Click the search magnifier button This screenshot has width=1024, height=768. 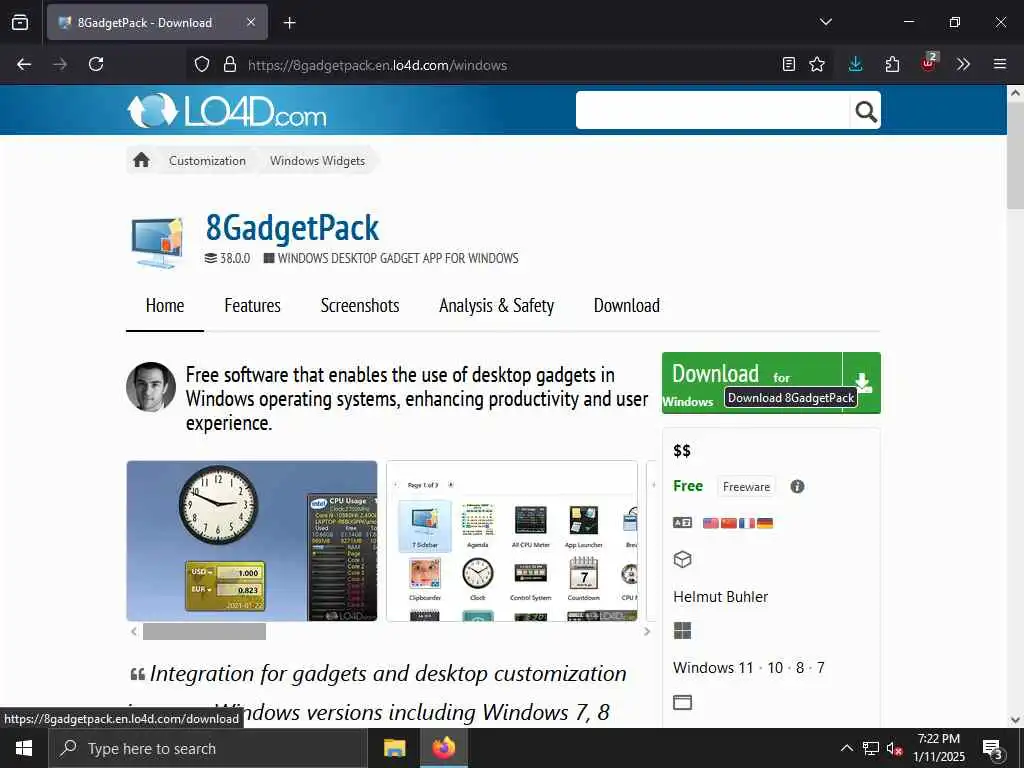[865, 111]
